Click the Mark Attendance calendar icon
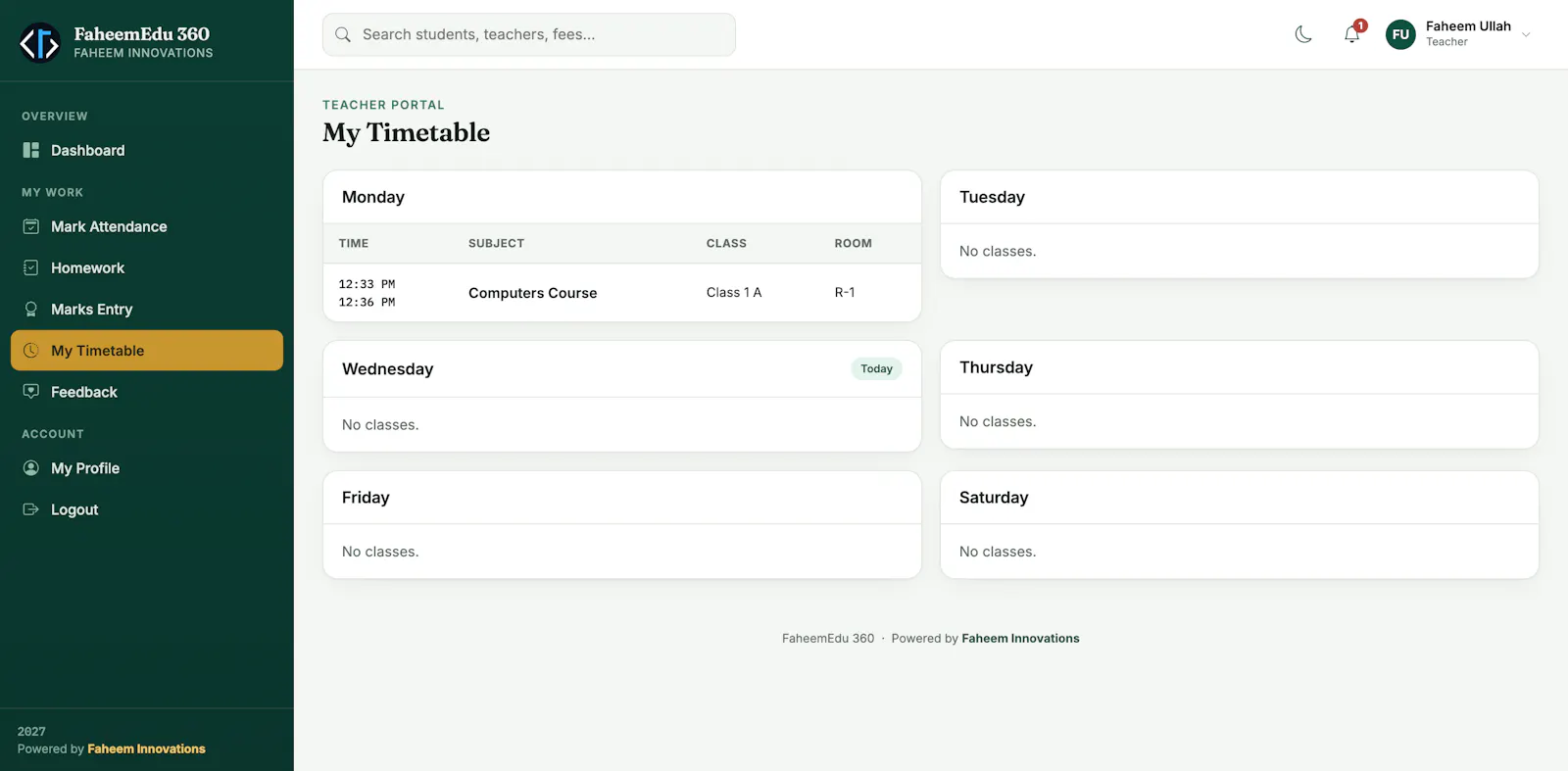The width and height of the screenshot is (1568, 771). click(x=31, y=226)
